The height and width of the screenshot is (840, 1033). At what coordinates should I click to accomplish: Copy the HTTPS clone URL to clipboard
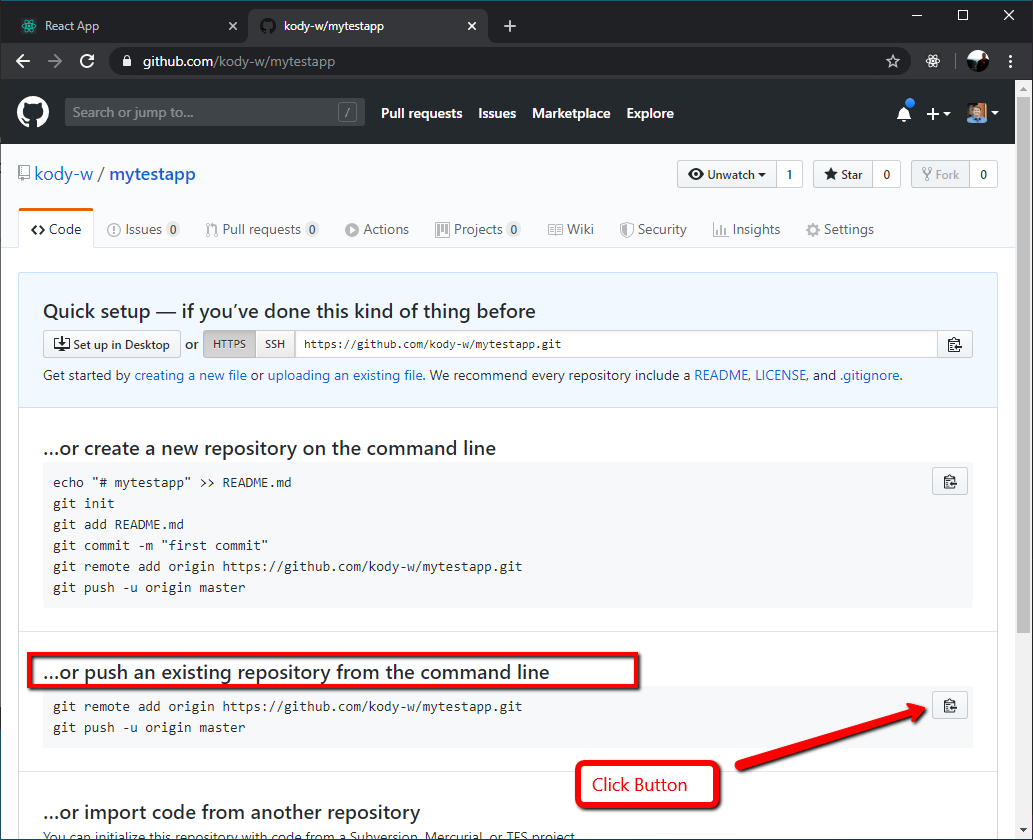pos(955,345)
